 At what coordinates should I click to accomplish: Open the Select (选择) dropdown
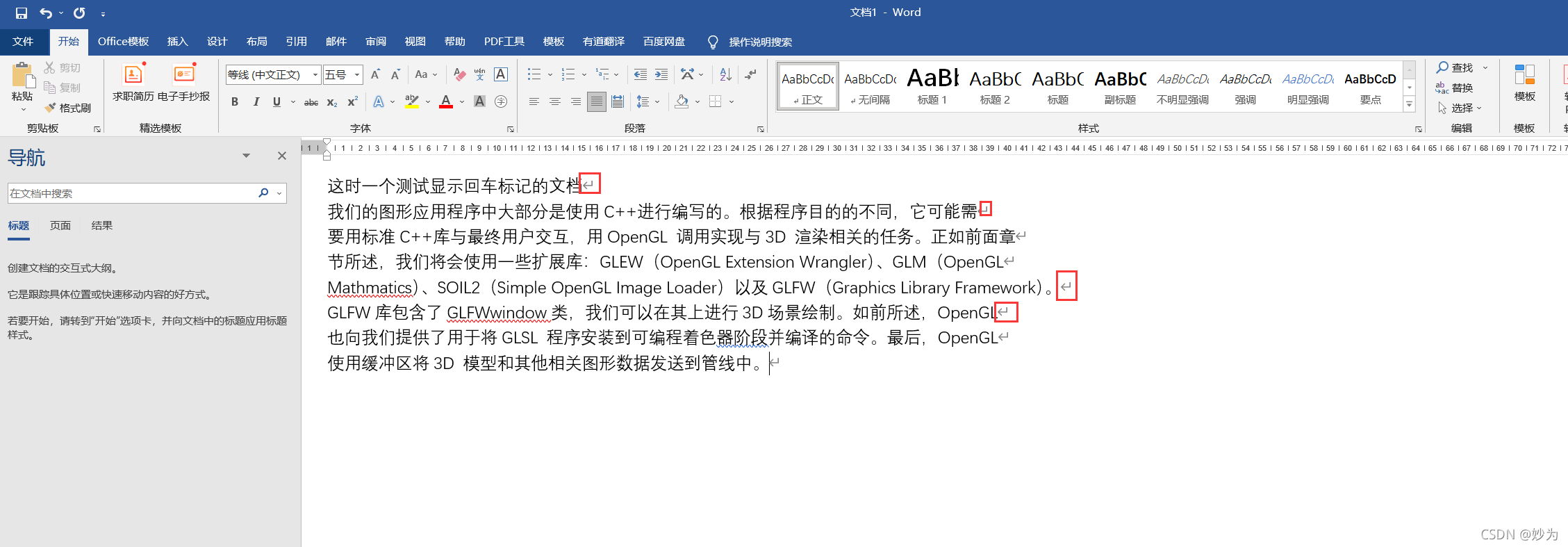point(1460,108)
